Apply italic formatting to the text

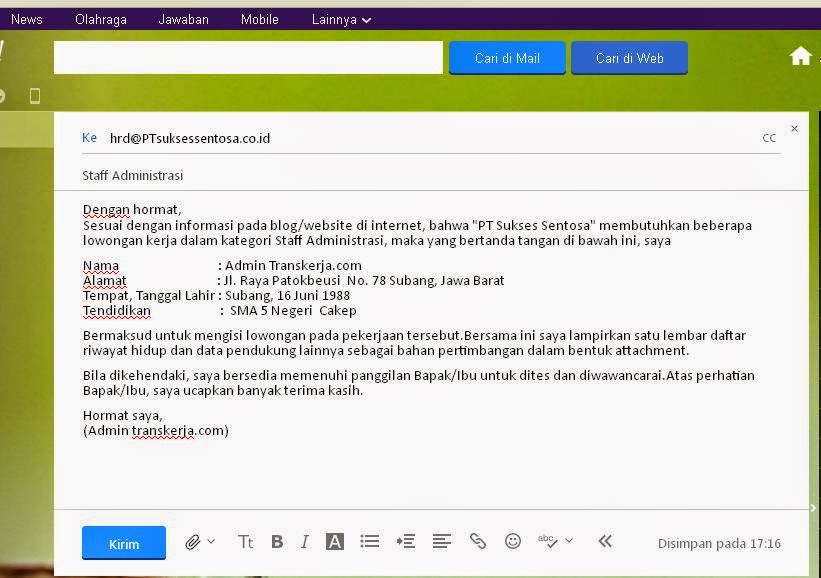pos(305,541)
